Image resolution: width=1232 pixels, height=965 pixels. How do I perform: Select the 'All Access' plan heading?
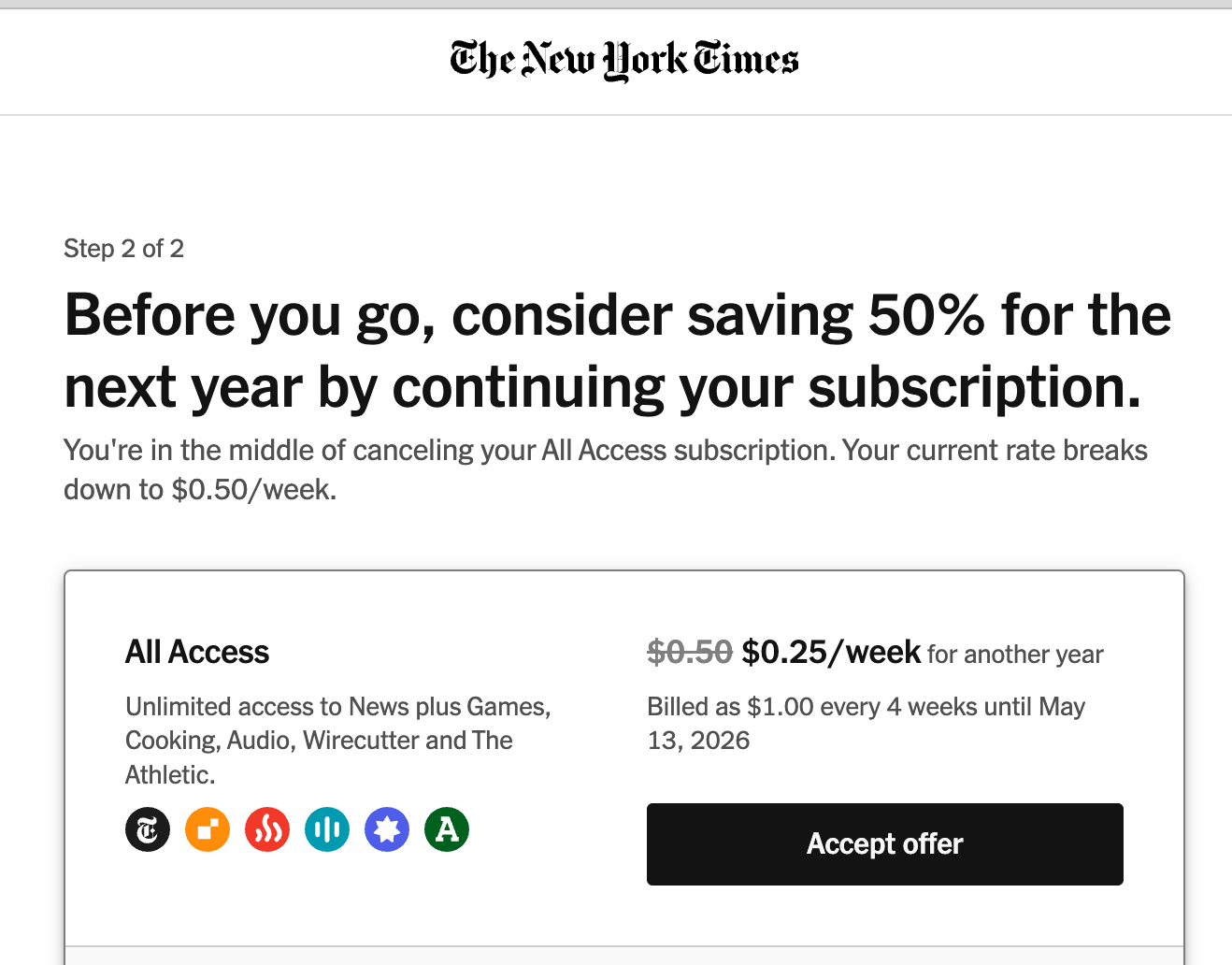197,652
